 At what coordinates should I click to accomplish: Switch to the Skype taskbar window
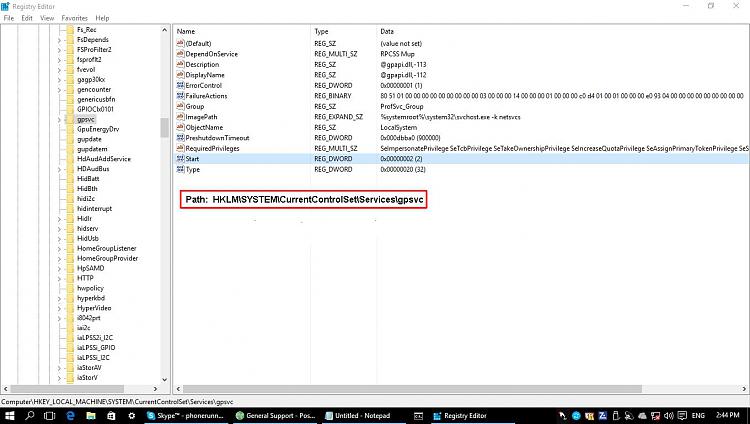click(185, 415)
